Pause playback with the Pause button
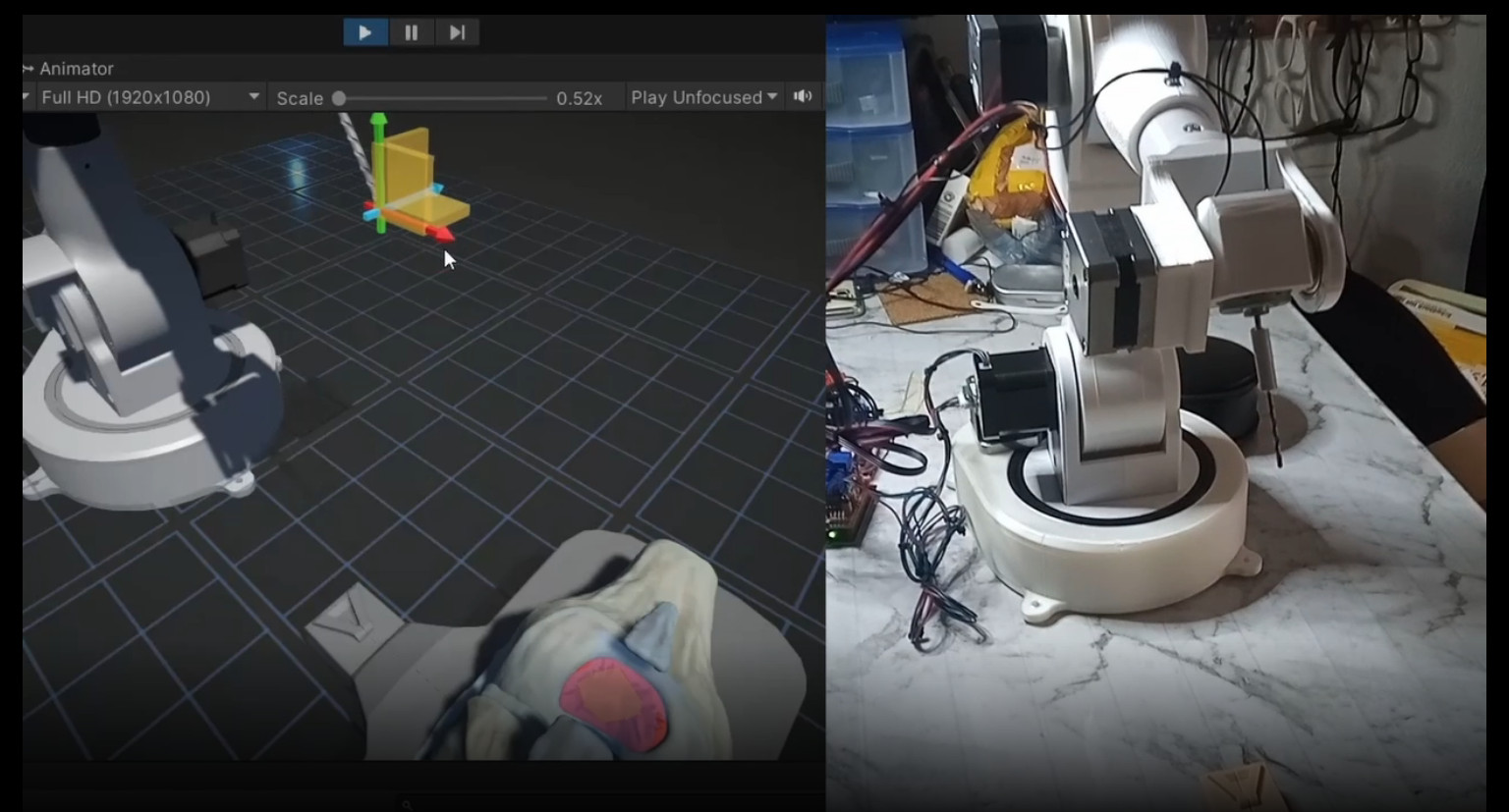Image resolution: width=1509 pixels, height=812 pixels. click(411, 31)
